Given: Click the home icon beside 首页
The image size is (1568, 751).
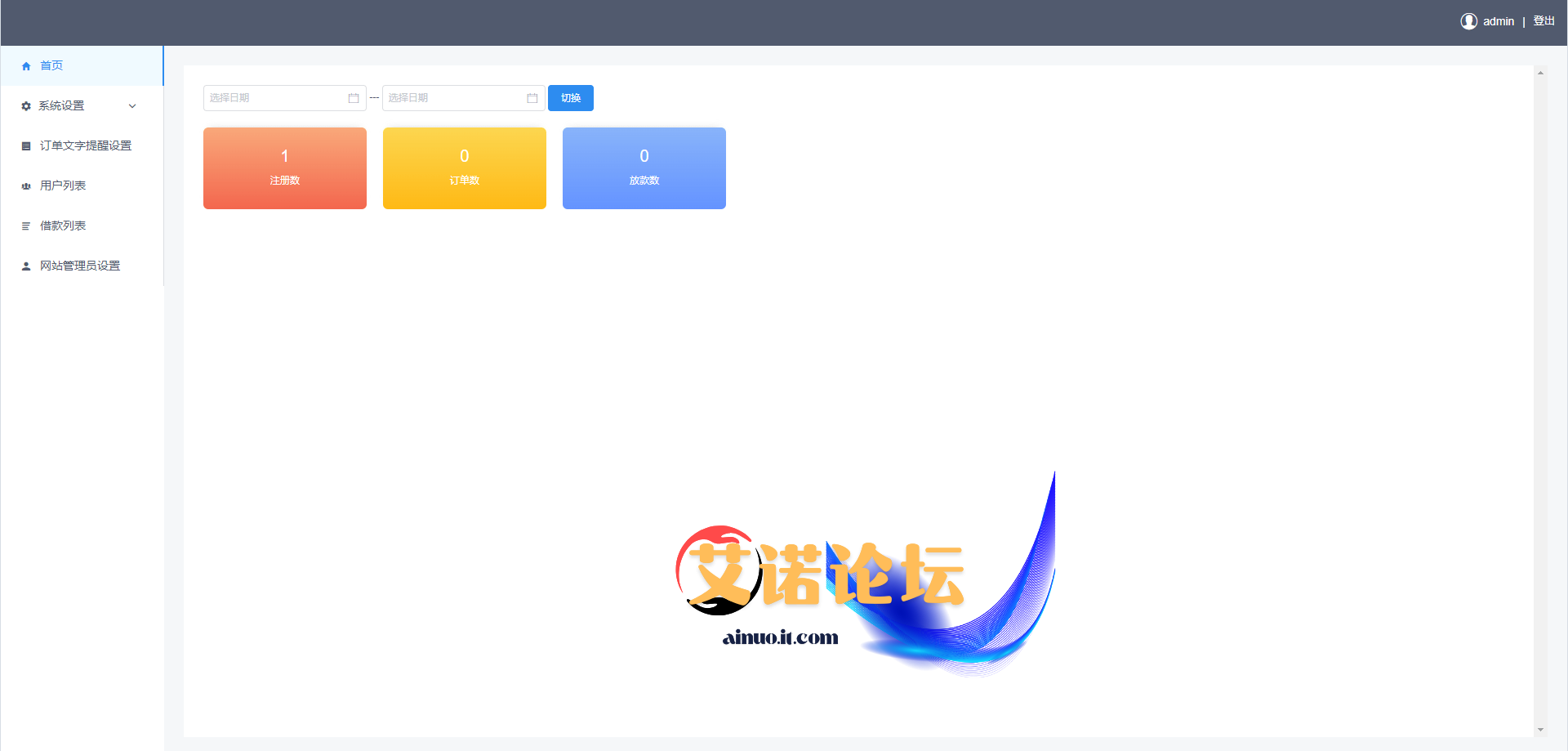Looking at the screenshot, I should coord(26,66).
